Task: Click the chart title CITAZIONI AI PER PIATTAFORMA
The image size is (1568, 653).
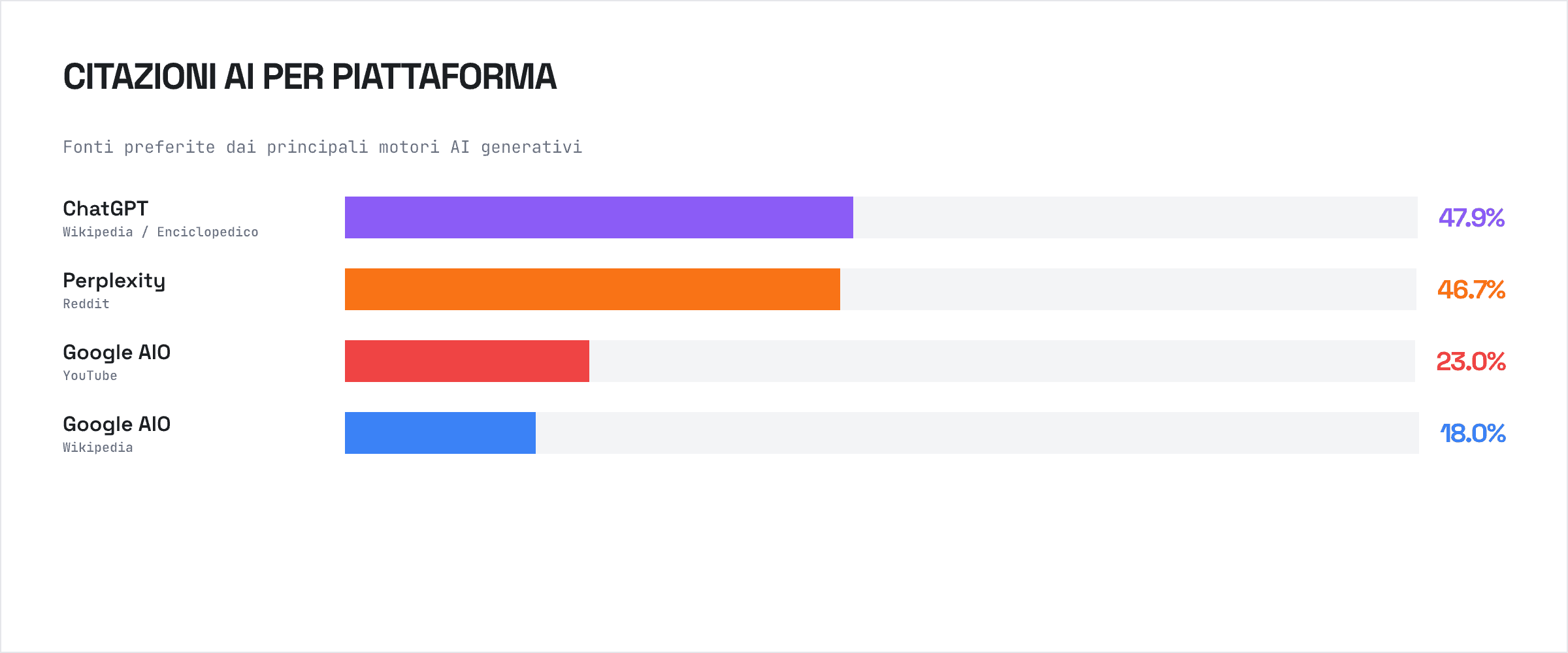Action: [310, 77]
